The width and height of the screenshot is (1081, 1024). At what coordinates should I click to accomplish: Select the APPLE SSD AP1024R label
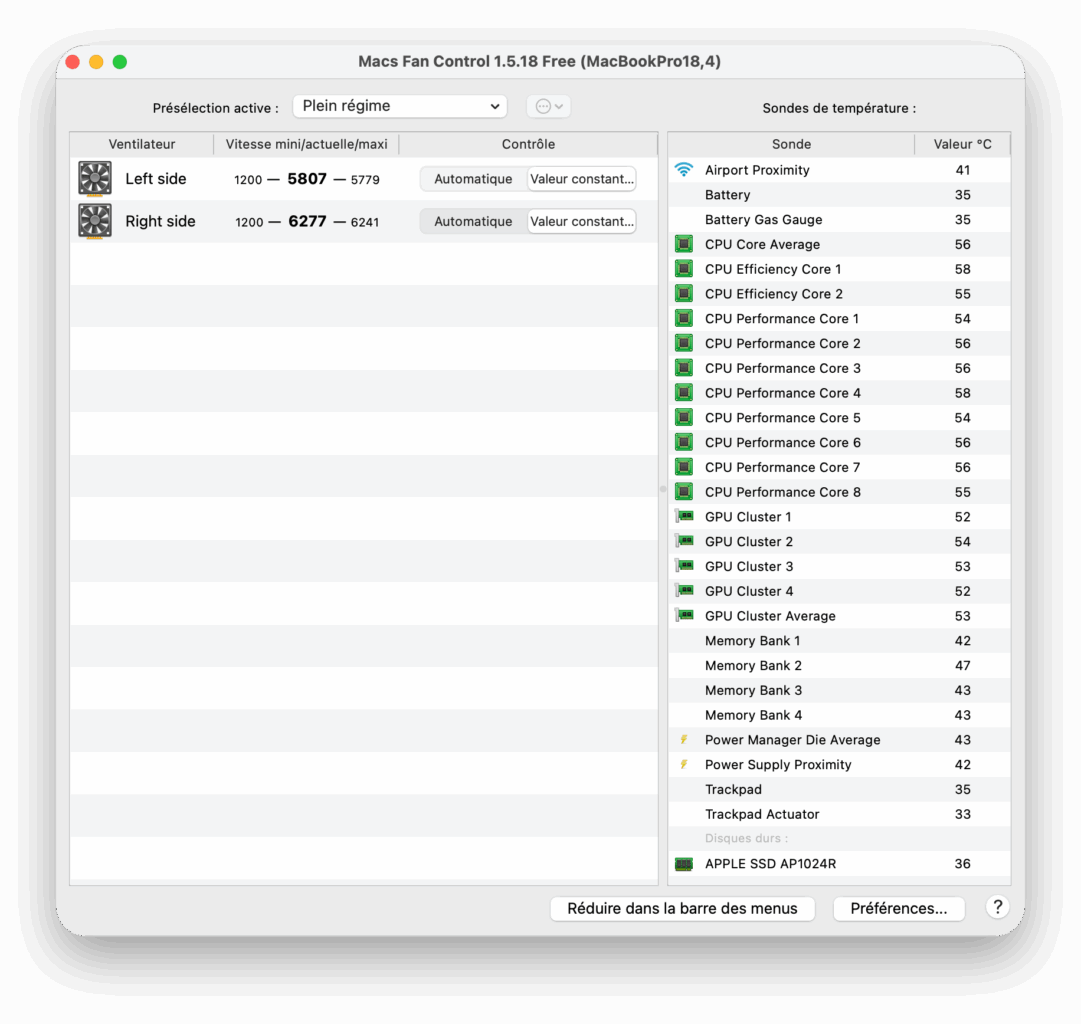tap(771, 864)
